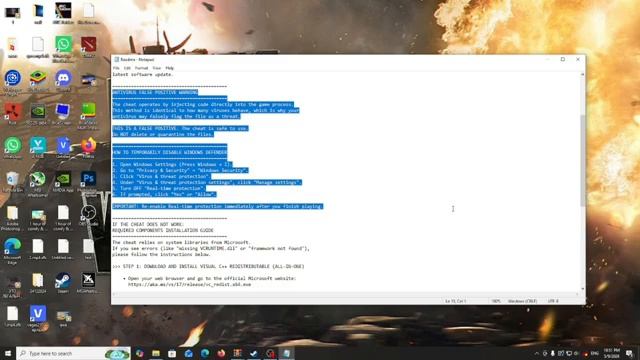The width and height of the screenshot is (640, 360).
Task: Open the Edit menu in Notepad
Action: [x=127, y=68]
